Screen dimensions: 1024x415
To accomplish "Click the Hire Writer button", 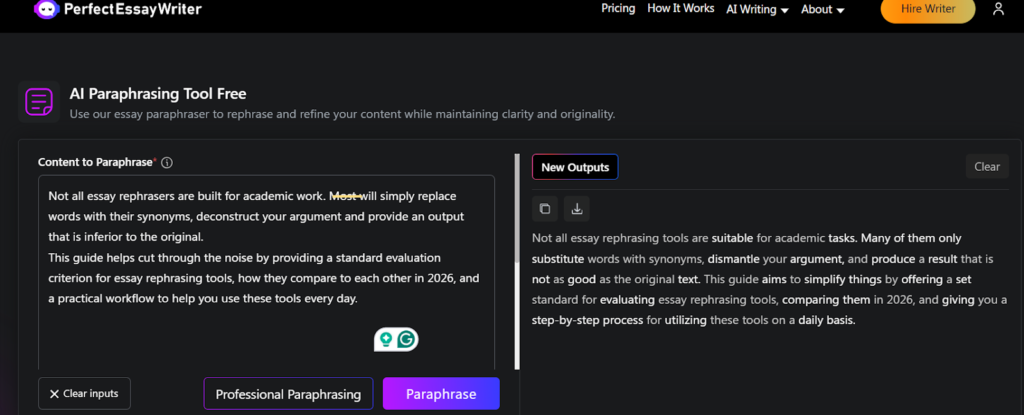I will pos(928,9).
